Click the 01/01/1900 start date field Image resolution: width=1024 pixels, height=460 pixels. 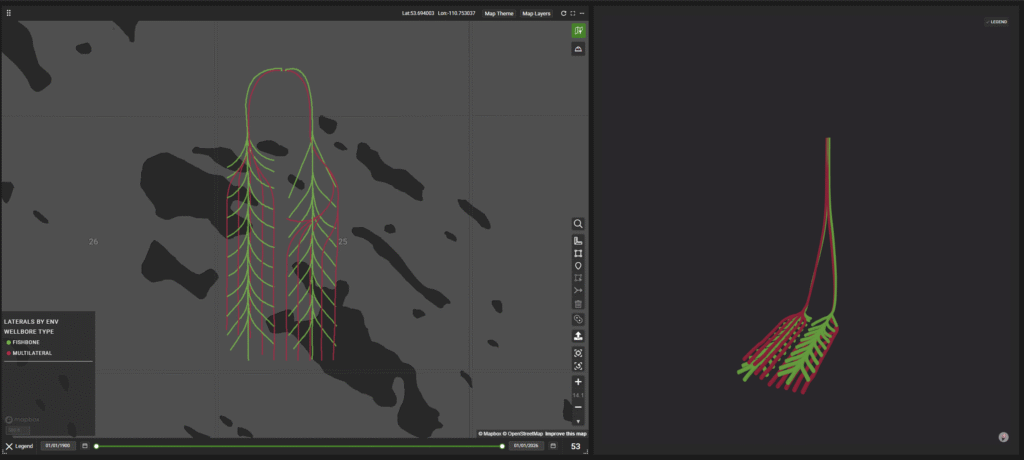point(59,446)
